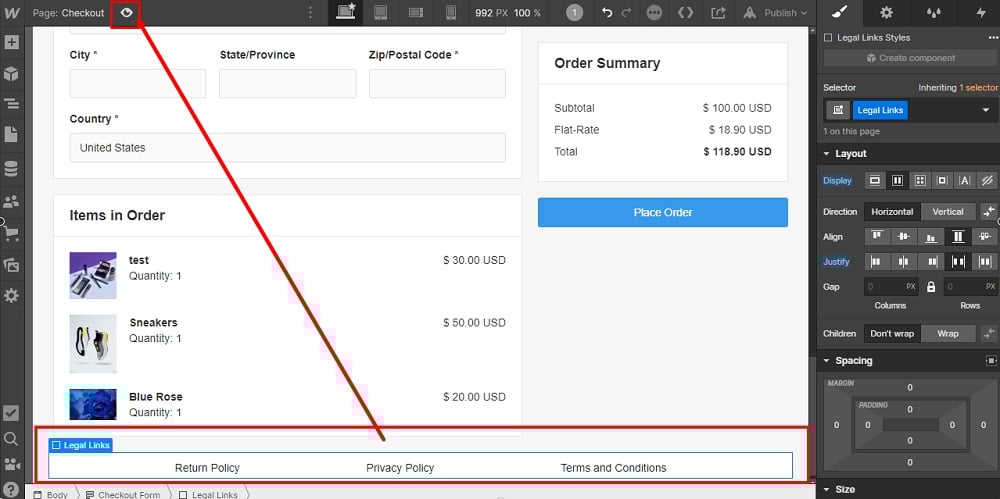Screen dimensions: 1000x499
Task: Click the Legal Links class tag
Action: point(880,110)
